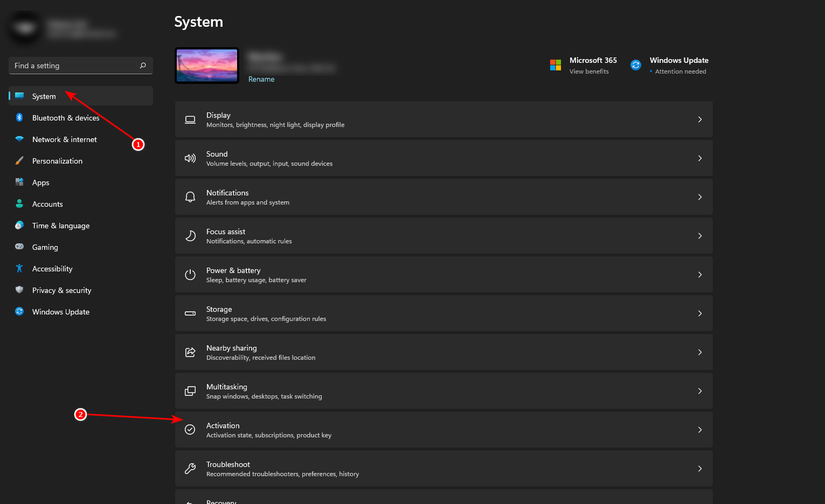Select Privacy & security in sidebar
Screen dimensions: 825x504
pos(61,290)
